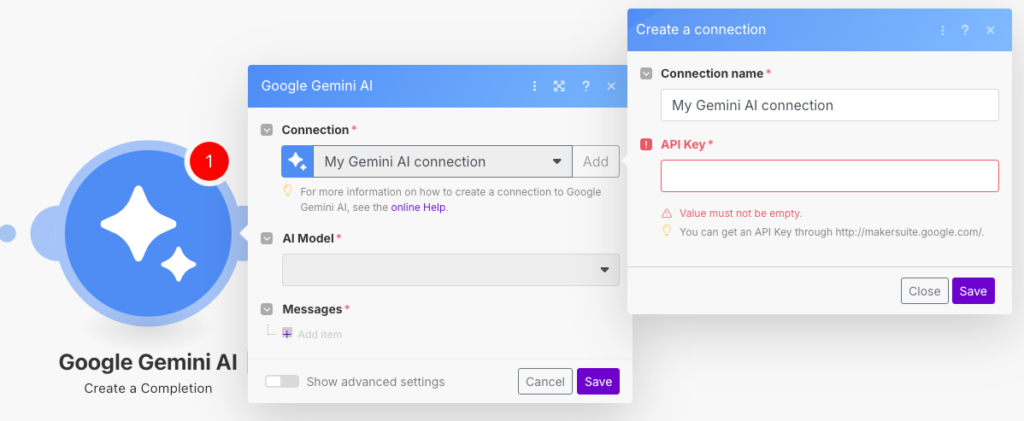The image size is (1024, 421).
Task: Collapse the Connection name field toggle
Action: pos(646,74)
